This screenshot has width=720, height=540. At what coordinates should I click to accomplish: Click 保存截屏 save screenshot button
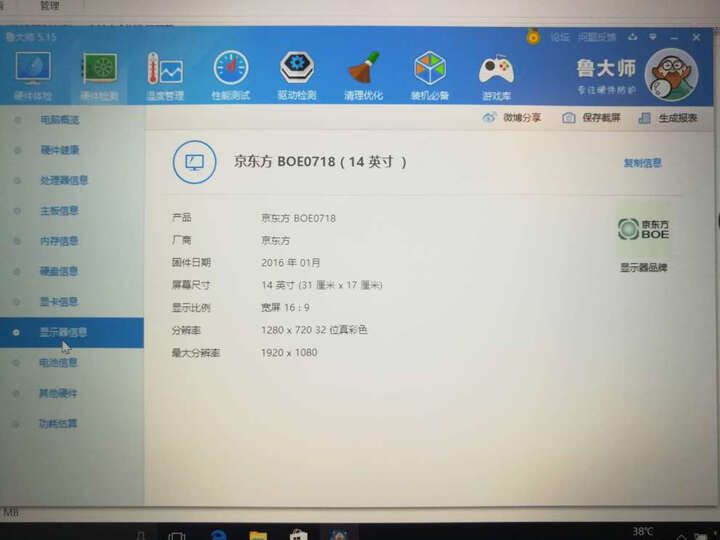(x=591, y=118)
